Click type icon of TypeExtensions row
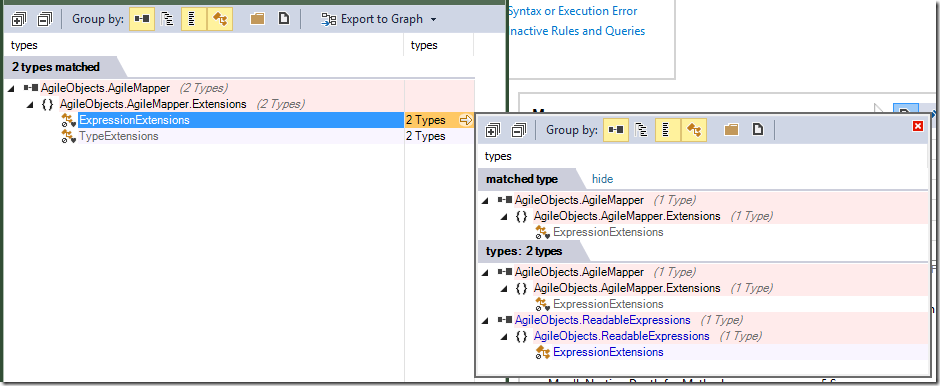The width and height of the screenshot is (940, 386). coord(69,136)
